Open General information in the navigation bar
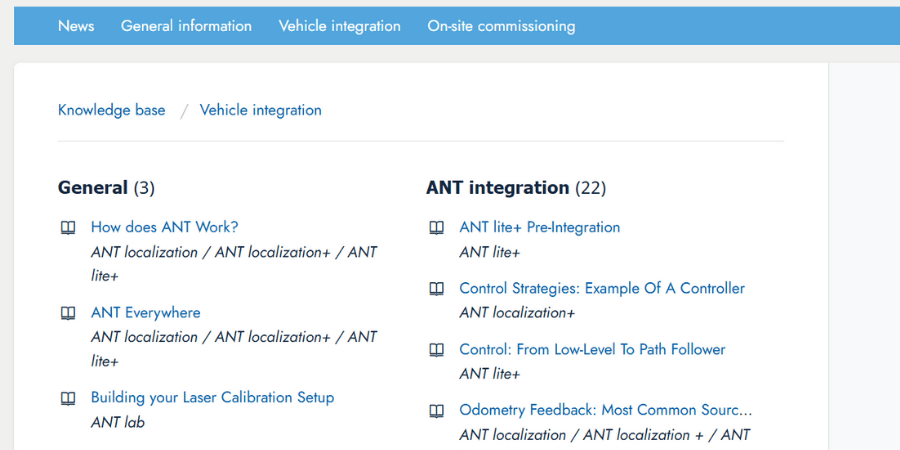The image size is (900, 450). (186, 26)
